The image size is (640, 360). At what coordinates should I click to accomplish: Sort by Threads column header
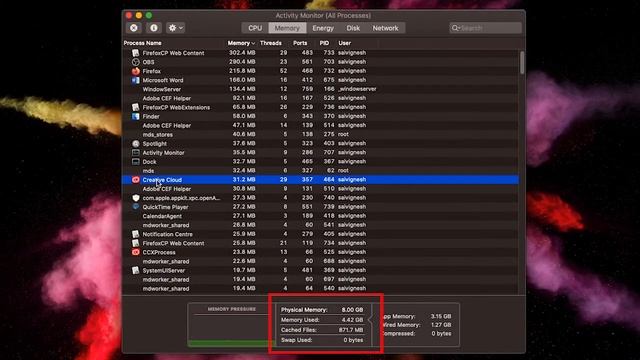[x=271, y=43]
